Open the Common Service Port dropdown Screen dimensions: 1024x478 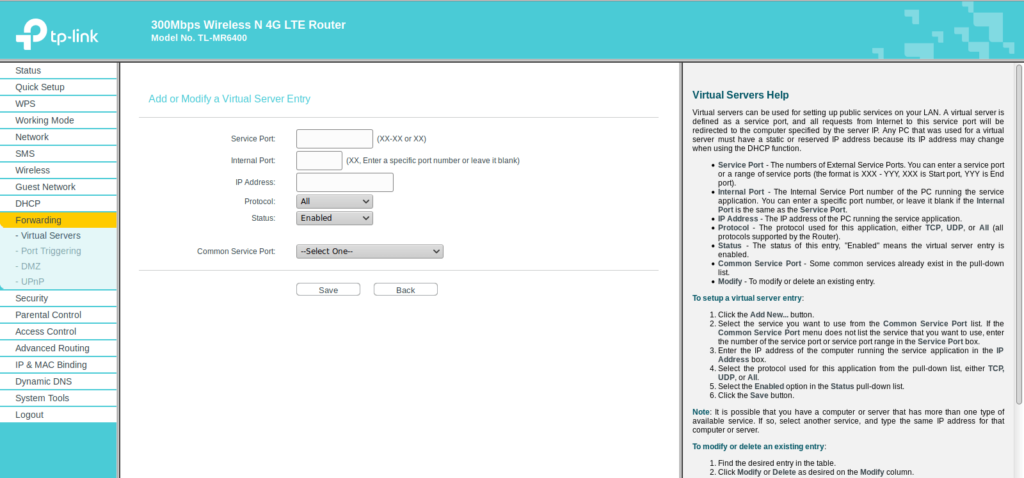(369, 252)
